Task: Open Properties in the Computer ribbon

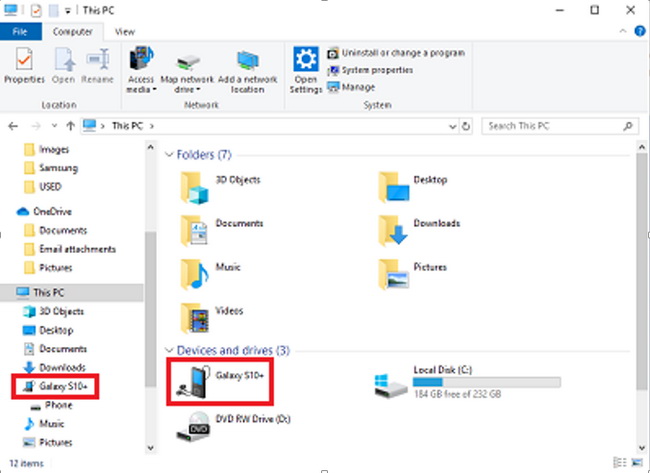Action: (24, 66)
